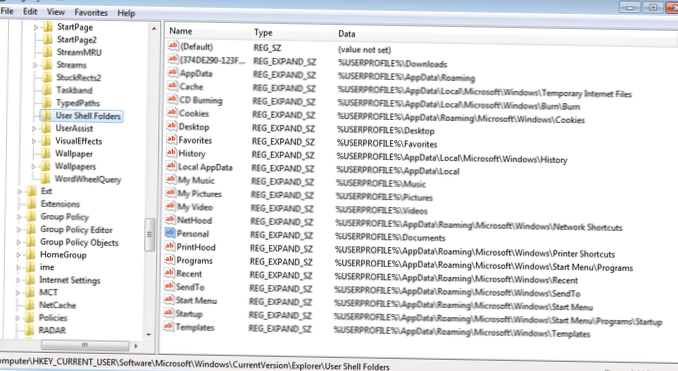Screen dimensions: 678x371
Task: Select the Policies key
Action: pyautogui.click(x=53, y=318)
